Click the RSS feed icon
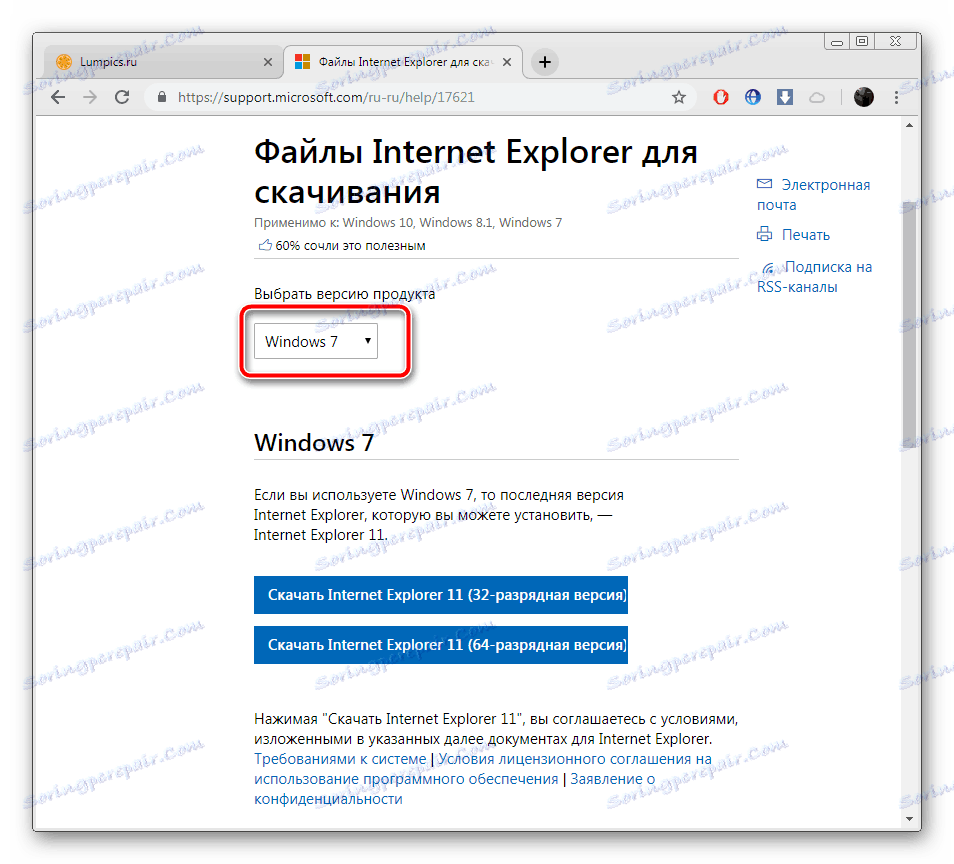Viewport: 954px width, 864px height. point(769,268)
